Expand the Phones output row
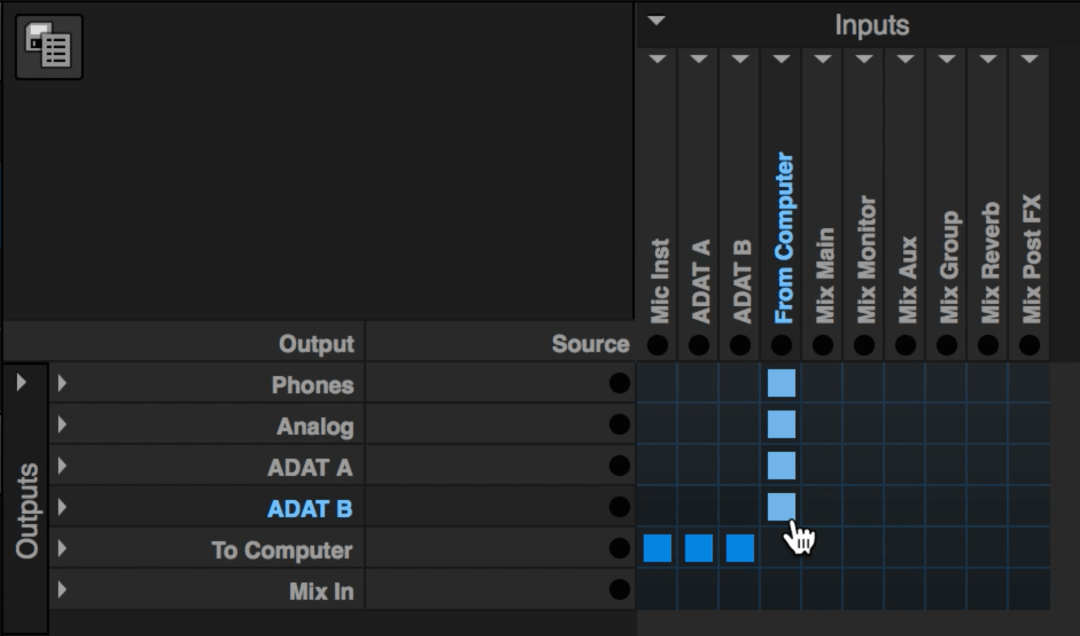Image resolution: width=1080 pixels, height=636 pixels. [62, 384]
